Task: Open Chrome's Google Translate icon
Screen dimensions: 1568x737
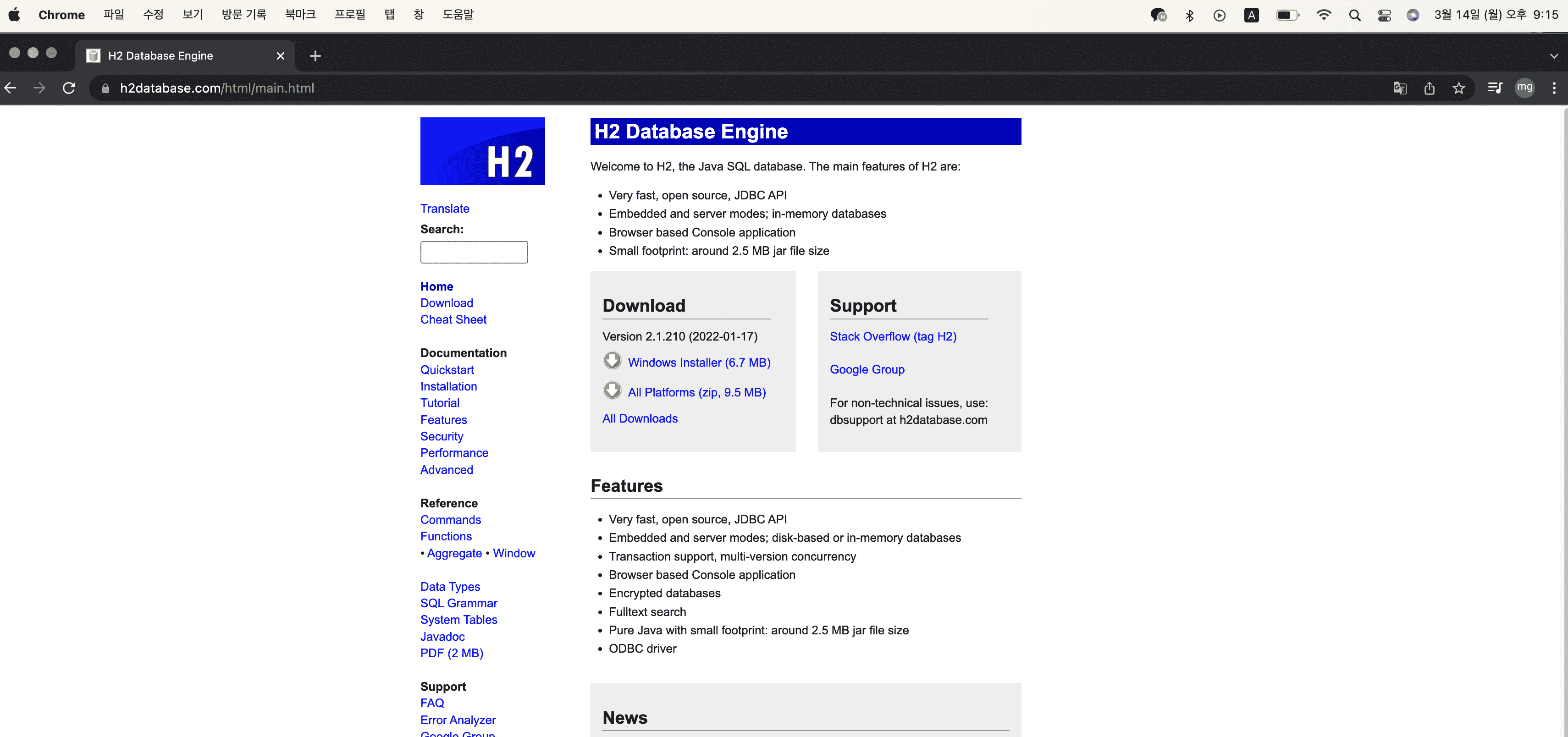Action: [x=1399, y=88]
